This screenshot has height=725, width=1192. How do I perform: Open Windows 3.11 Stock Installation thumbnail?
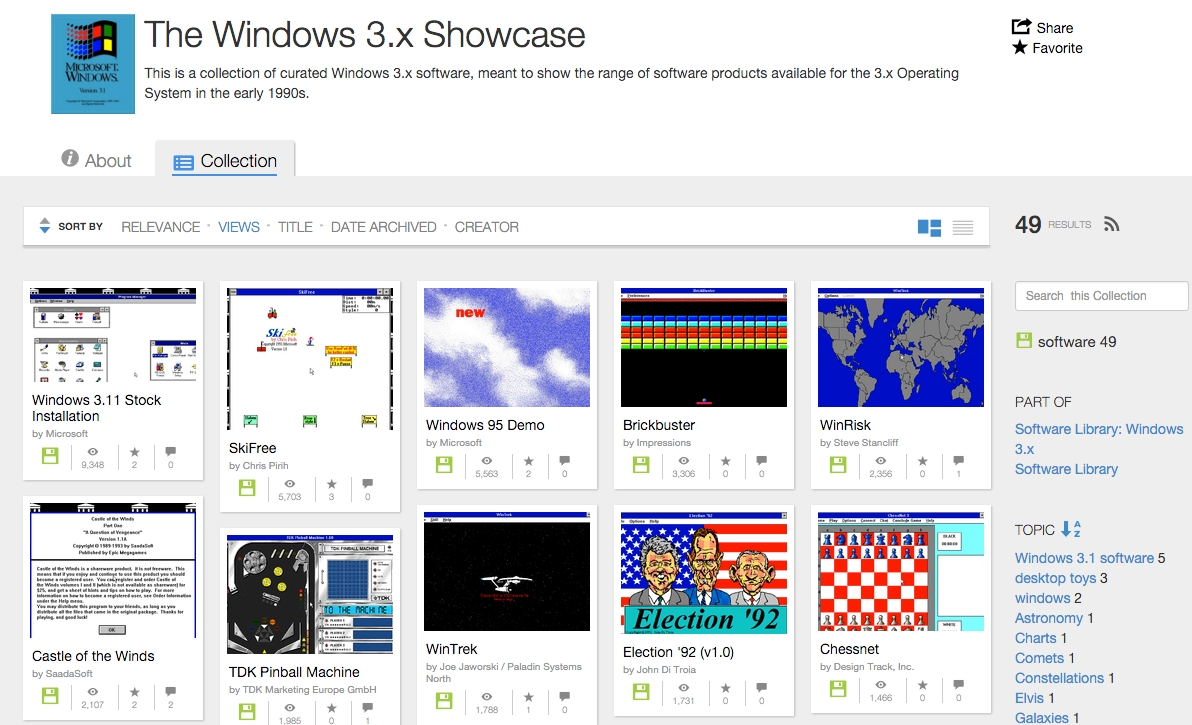tap(113, 334)
